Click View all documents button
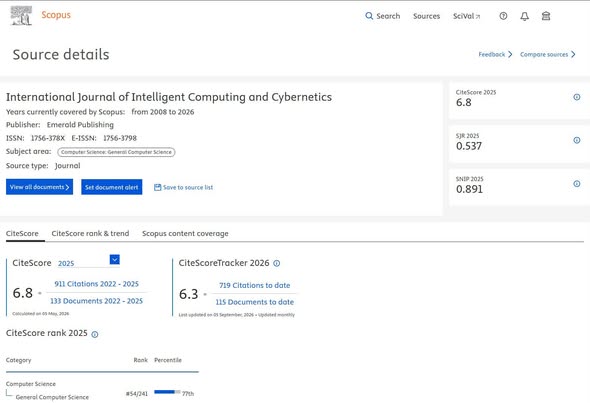590x403 pixels. pos(40,187)
